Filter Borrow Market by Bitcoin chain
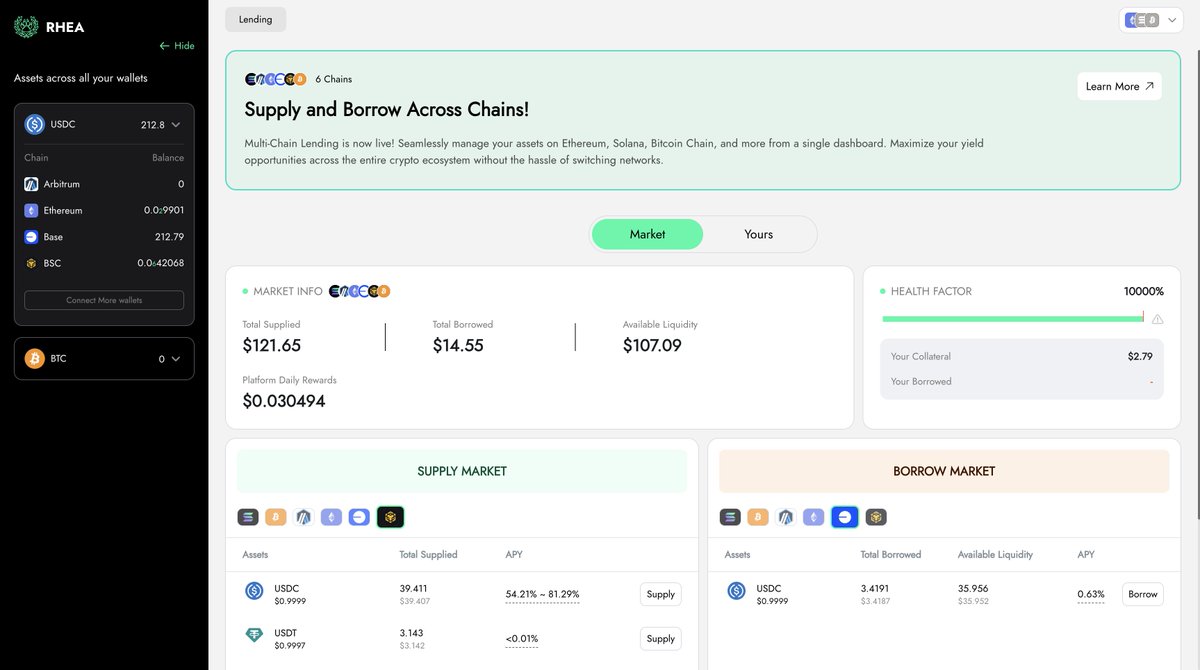1200x670 pixels. point(758,517)
